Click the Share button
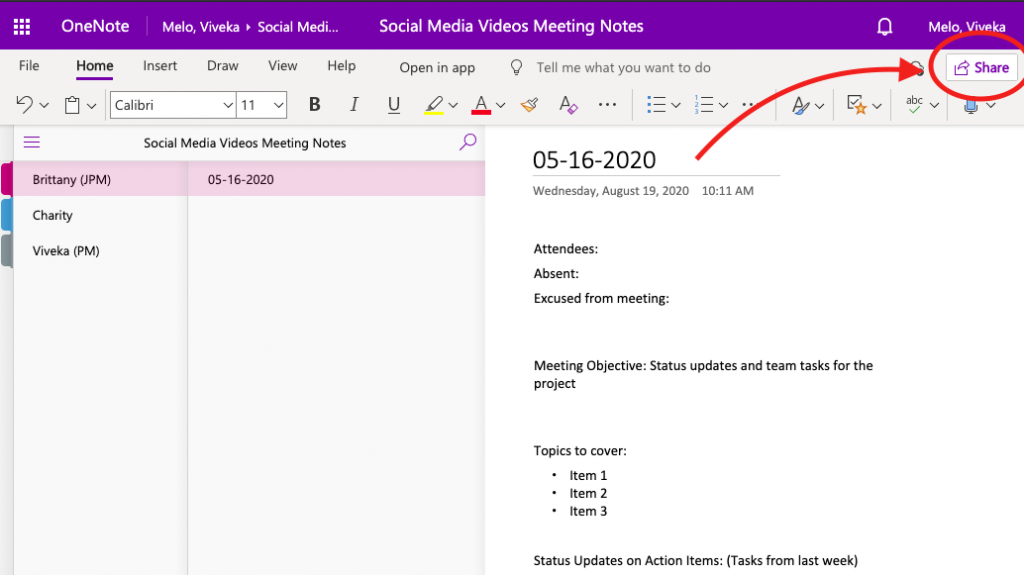Viewport: 1024px width, 575px height. (x=981, y=68)
